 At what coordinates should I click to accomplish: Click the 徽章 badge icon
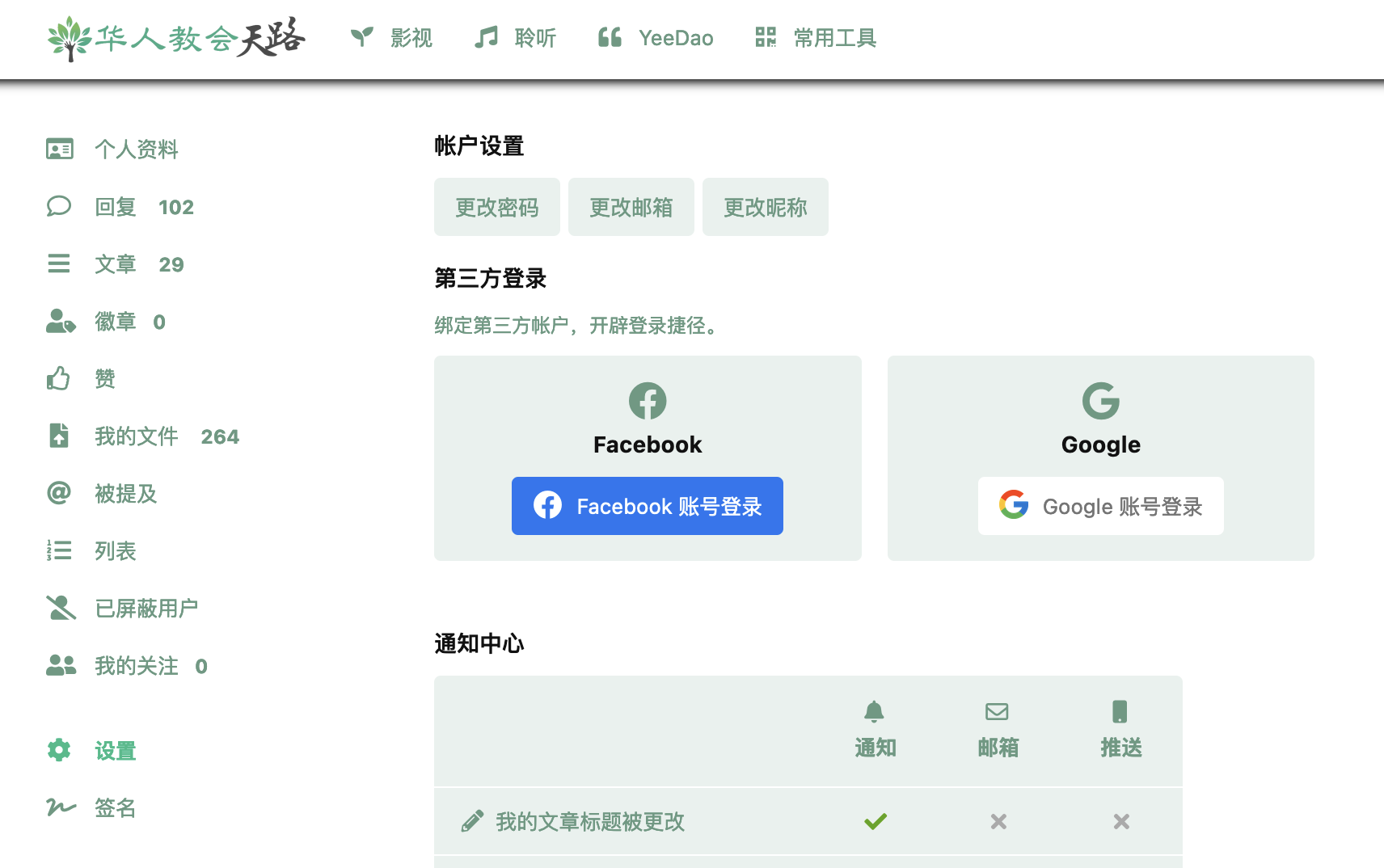pos(59,322)
